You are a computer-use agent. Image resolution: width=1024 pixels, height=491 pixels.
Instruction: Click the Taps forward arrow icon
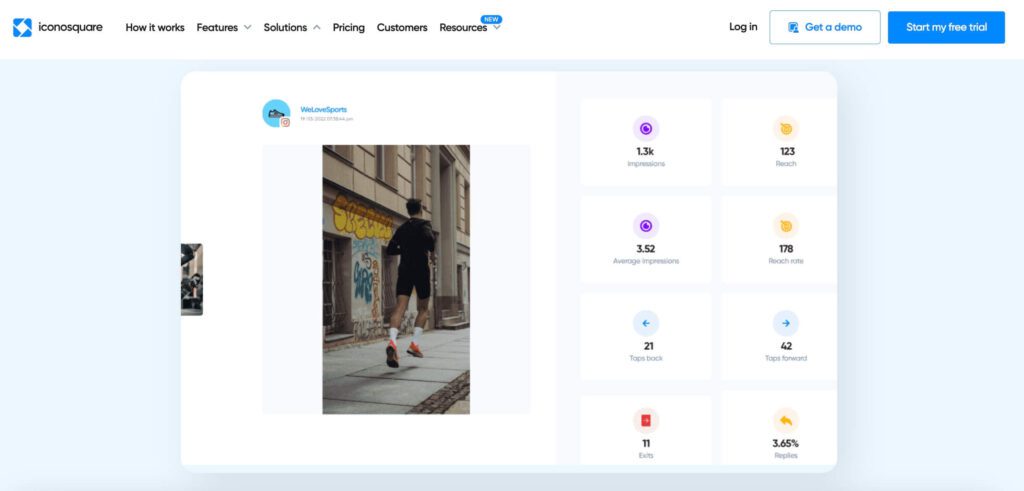pos(786,323)
